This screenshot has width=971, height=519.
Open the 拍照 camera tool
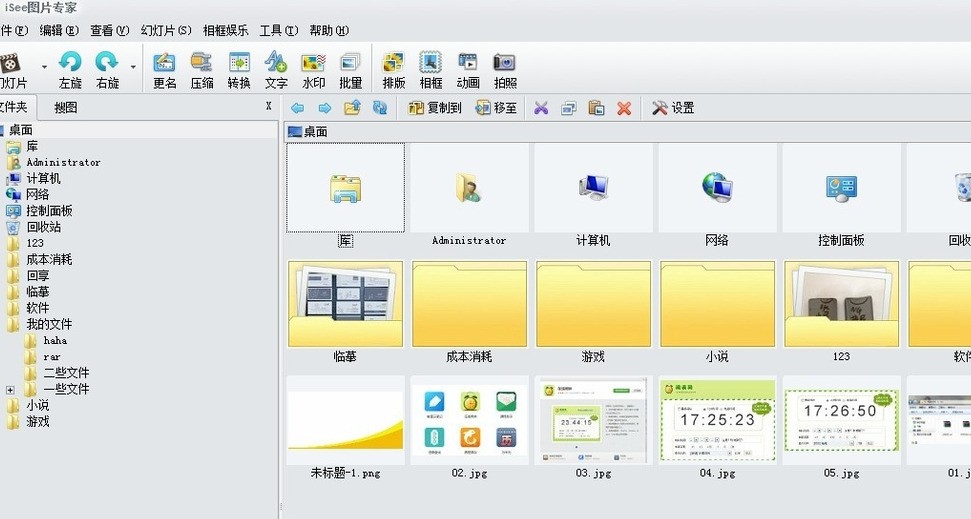pos(505,70)
